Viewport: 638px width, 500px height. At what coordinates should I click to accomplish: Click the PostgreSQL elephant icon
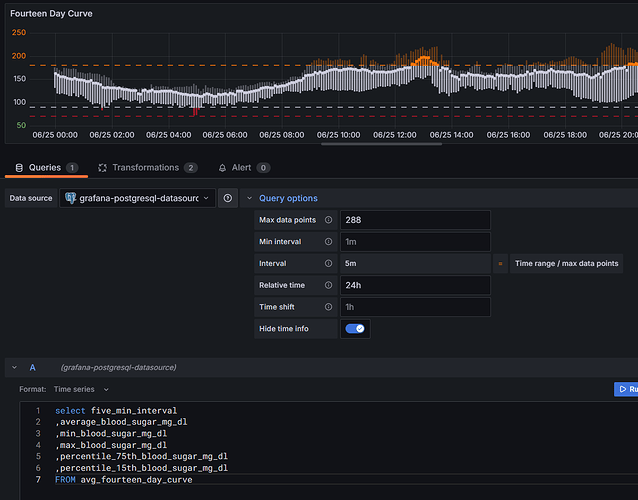click(x=71, y=198)
